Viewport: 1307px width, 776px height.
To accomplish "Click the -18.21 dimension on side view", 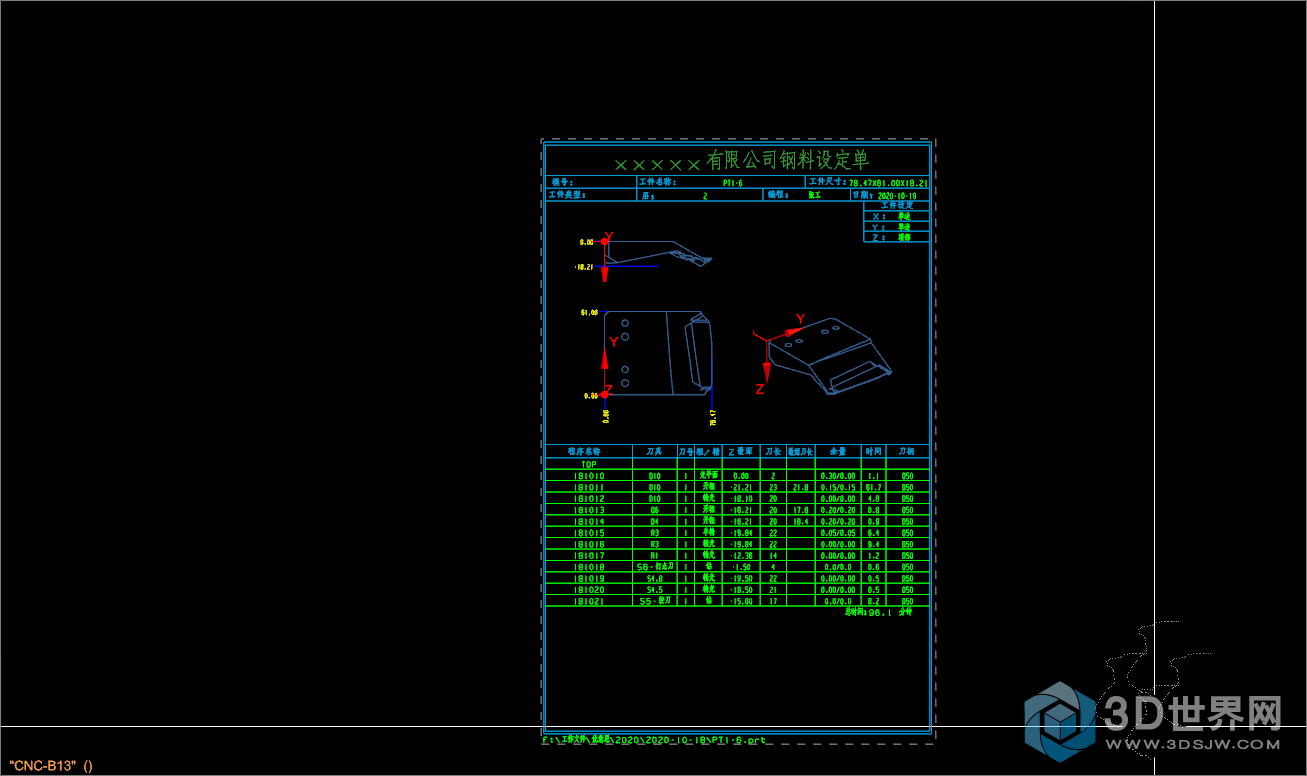I will coord(583,267).
